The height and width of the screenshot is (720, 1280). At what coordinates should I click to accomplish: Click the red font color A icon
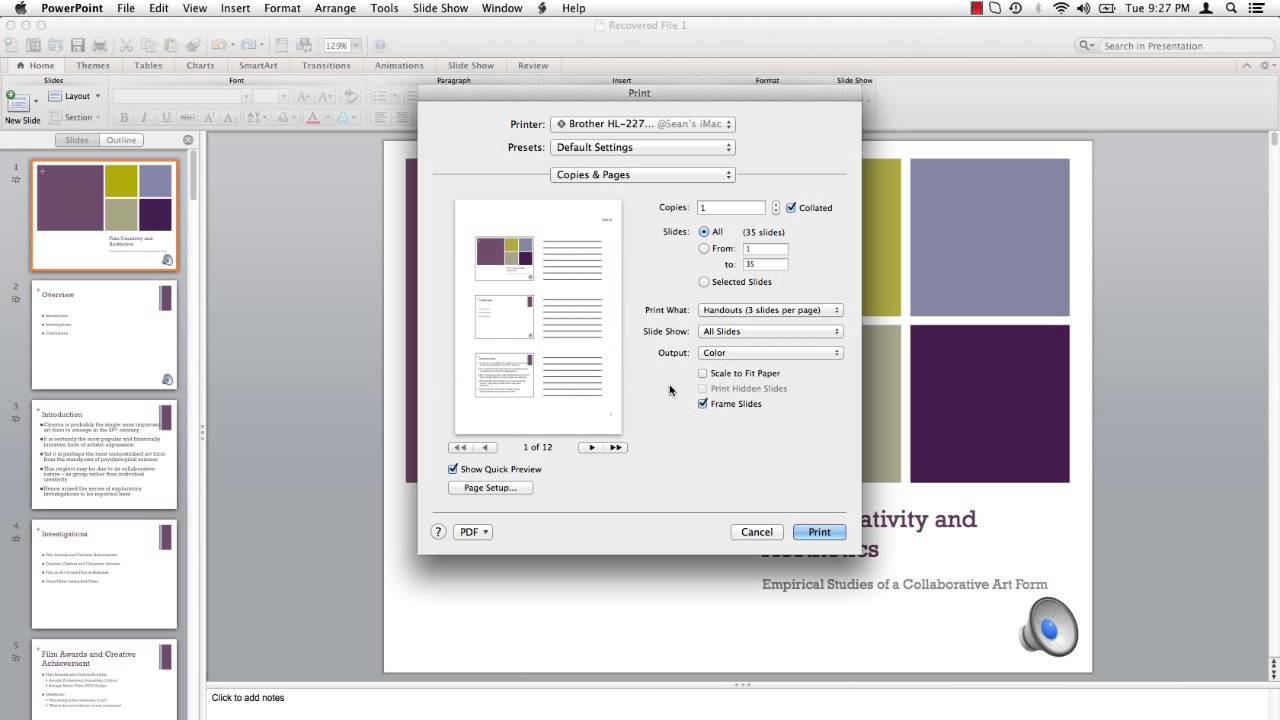click(x=313, y=117)
